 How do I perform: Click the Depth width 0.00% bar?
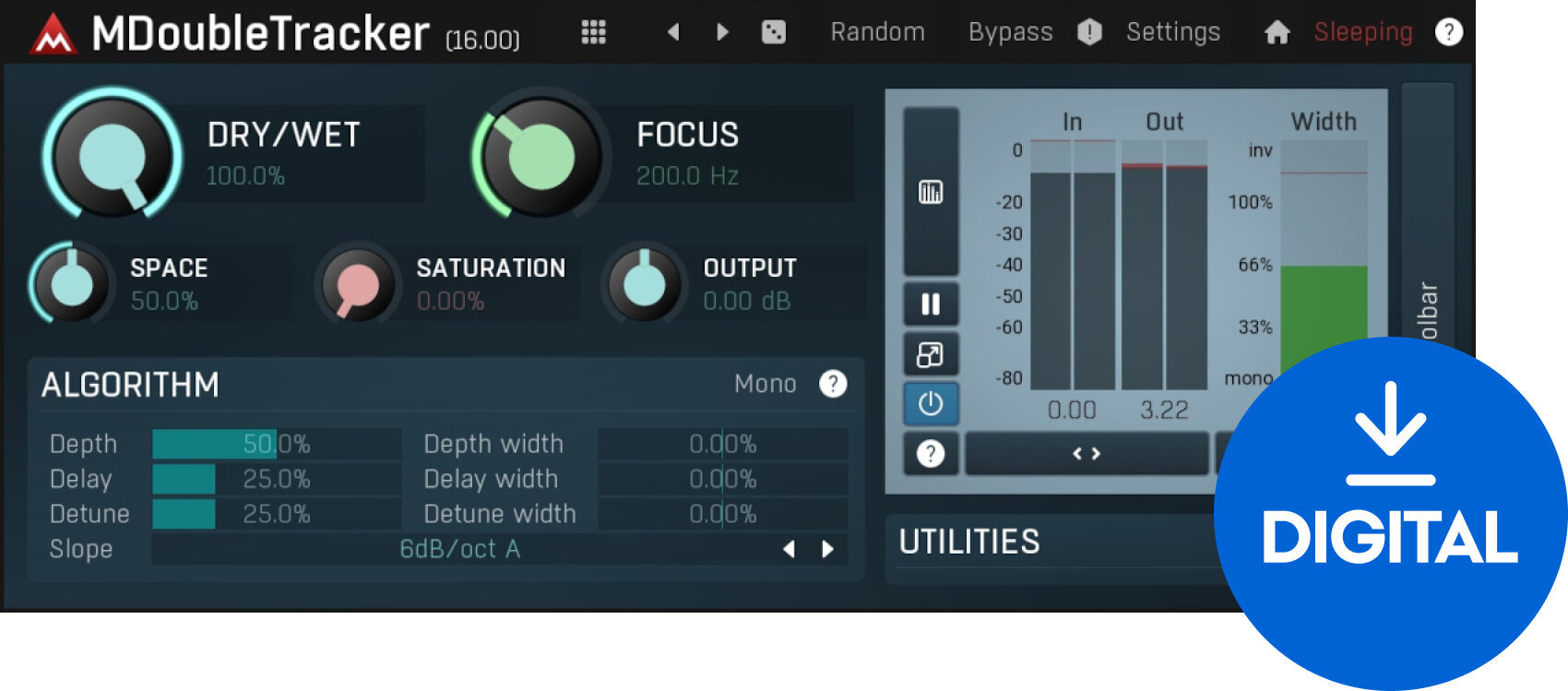tap(723, 444)
